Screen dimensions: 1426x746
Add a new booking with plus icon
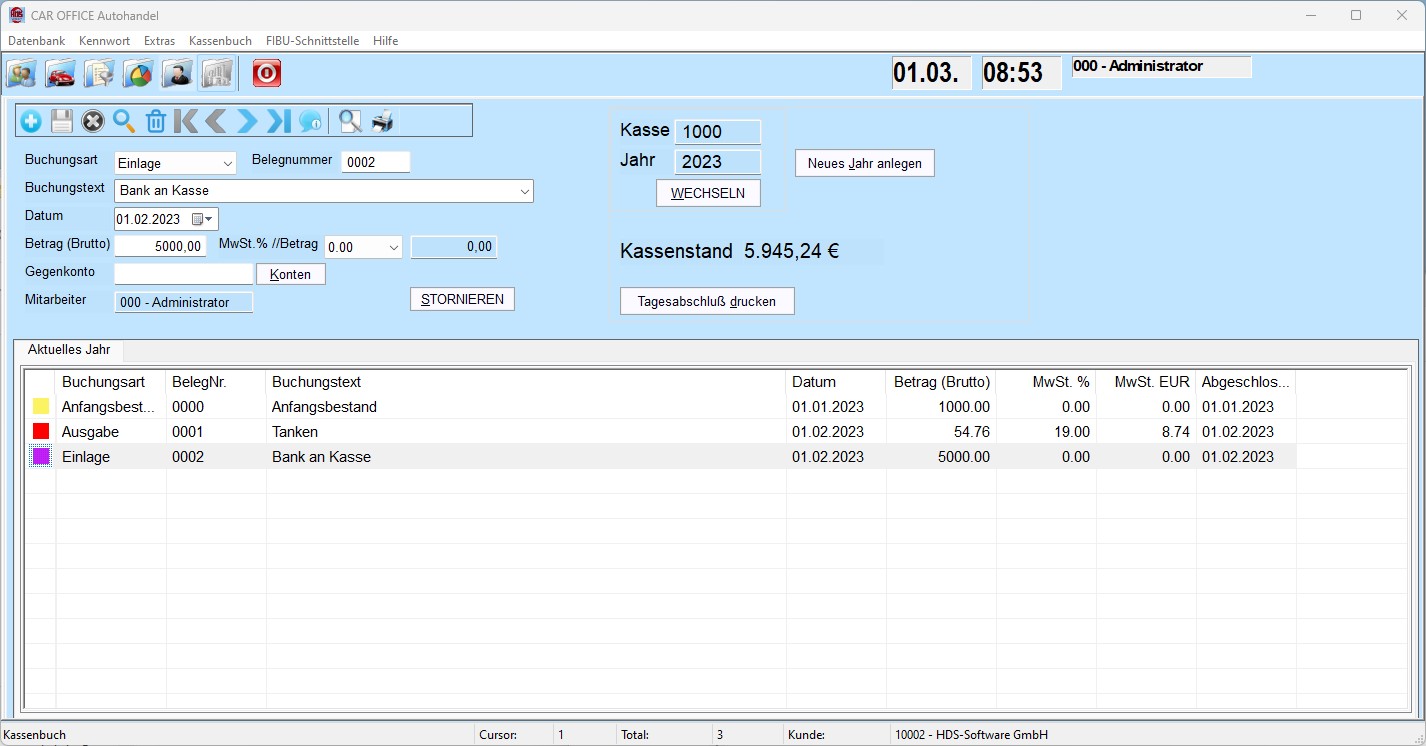point(31,122)
